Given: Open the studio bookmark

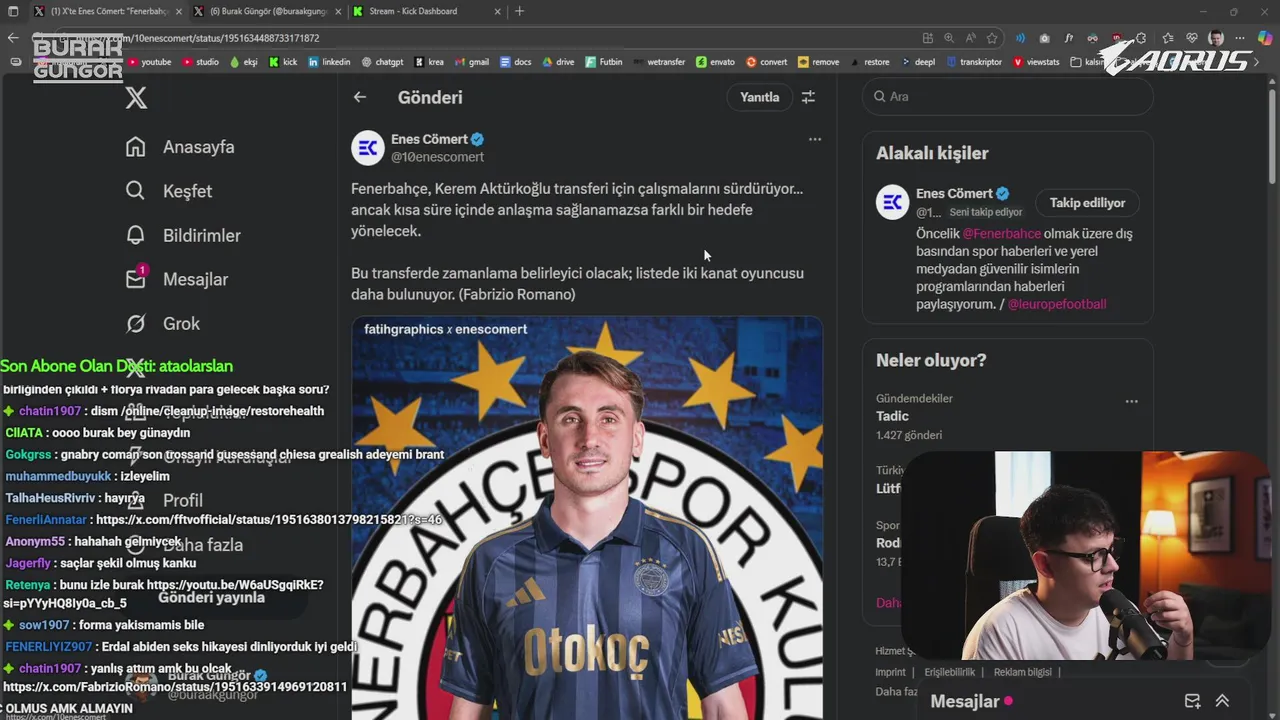Looking at the screenshot, I should (x=201, y=62).
